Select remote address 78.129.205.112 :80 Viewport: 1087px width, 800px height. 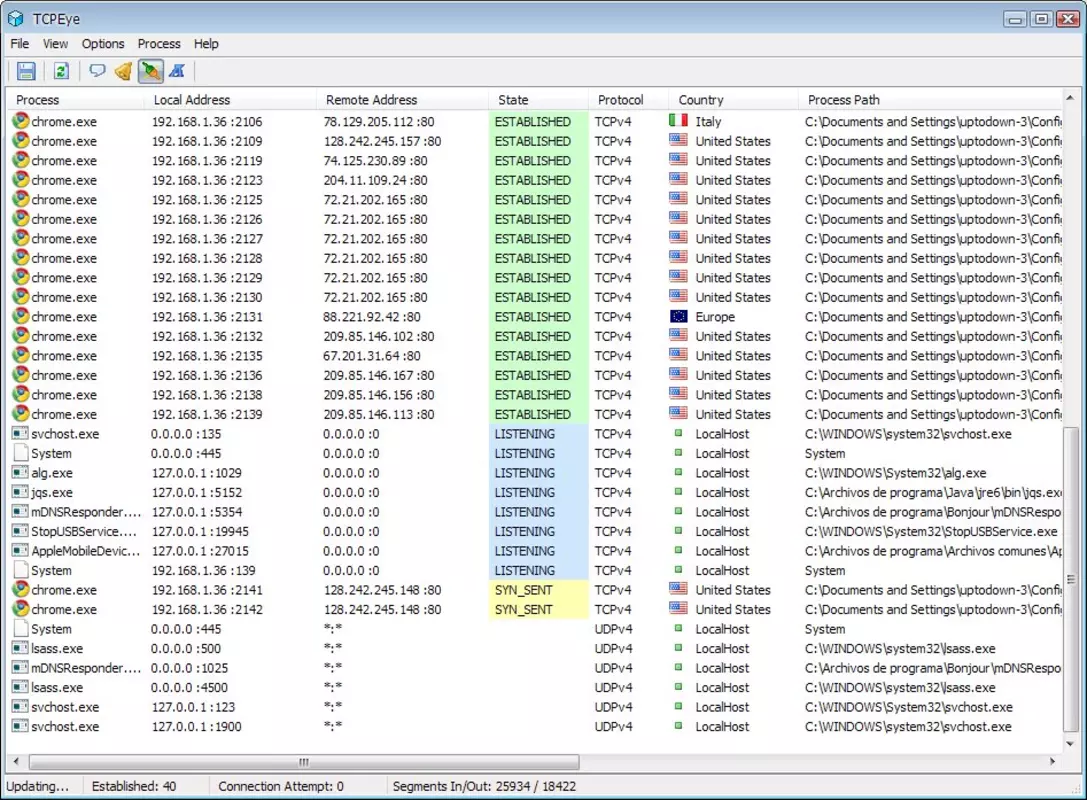pos(379,121)
